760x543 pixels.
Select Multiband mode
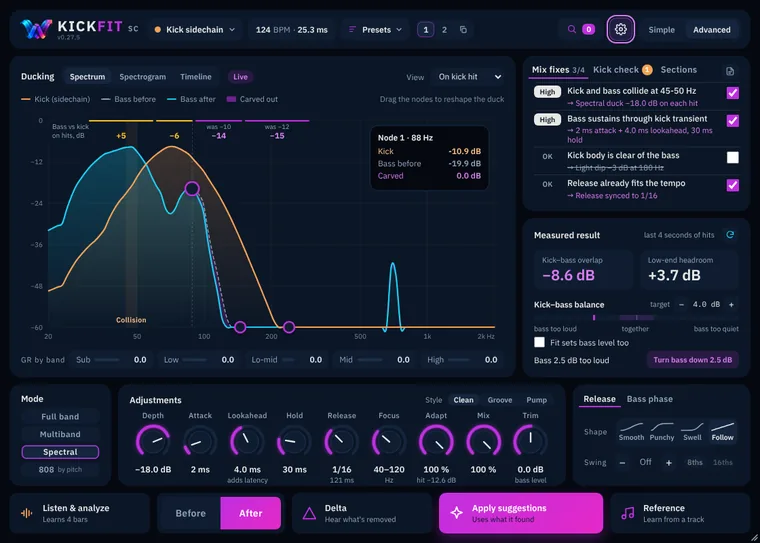pos(60,434)
